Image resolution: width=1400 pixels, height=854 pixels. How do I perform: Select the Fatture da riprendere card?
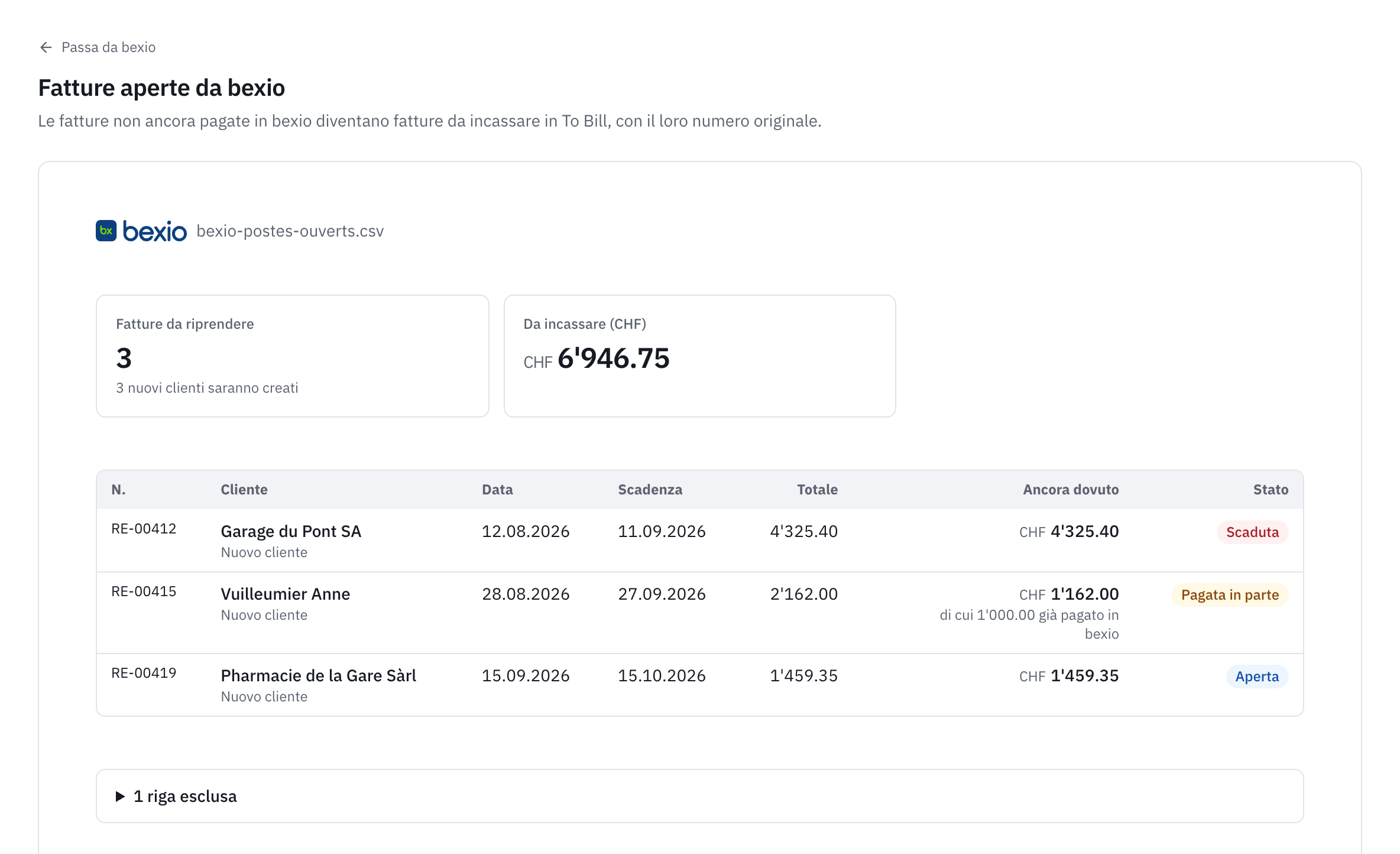tap(293, 356)
